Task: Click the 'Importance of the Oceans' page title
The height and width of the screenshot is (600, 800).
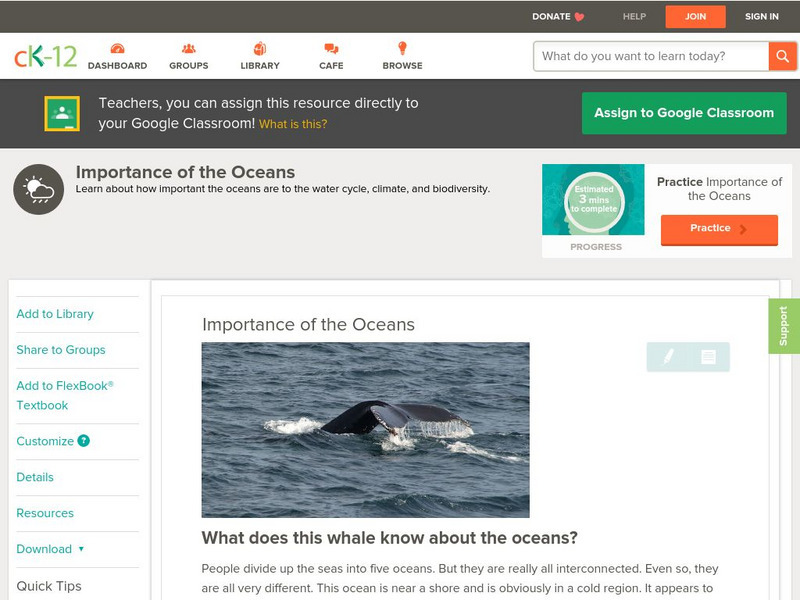Action: point(185,172)
